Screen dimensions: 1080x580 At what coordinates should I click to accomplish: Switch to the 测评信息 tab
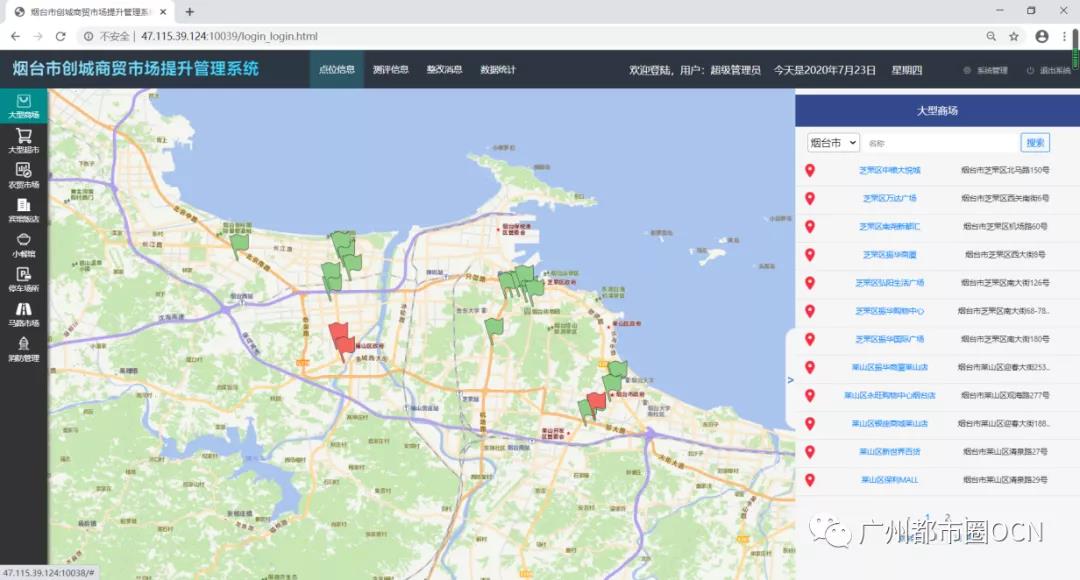point(390,70)
